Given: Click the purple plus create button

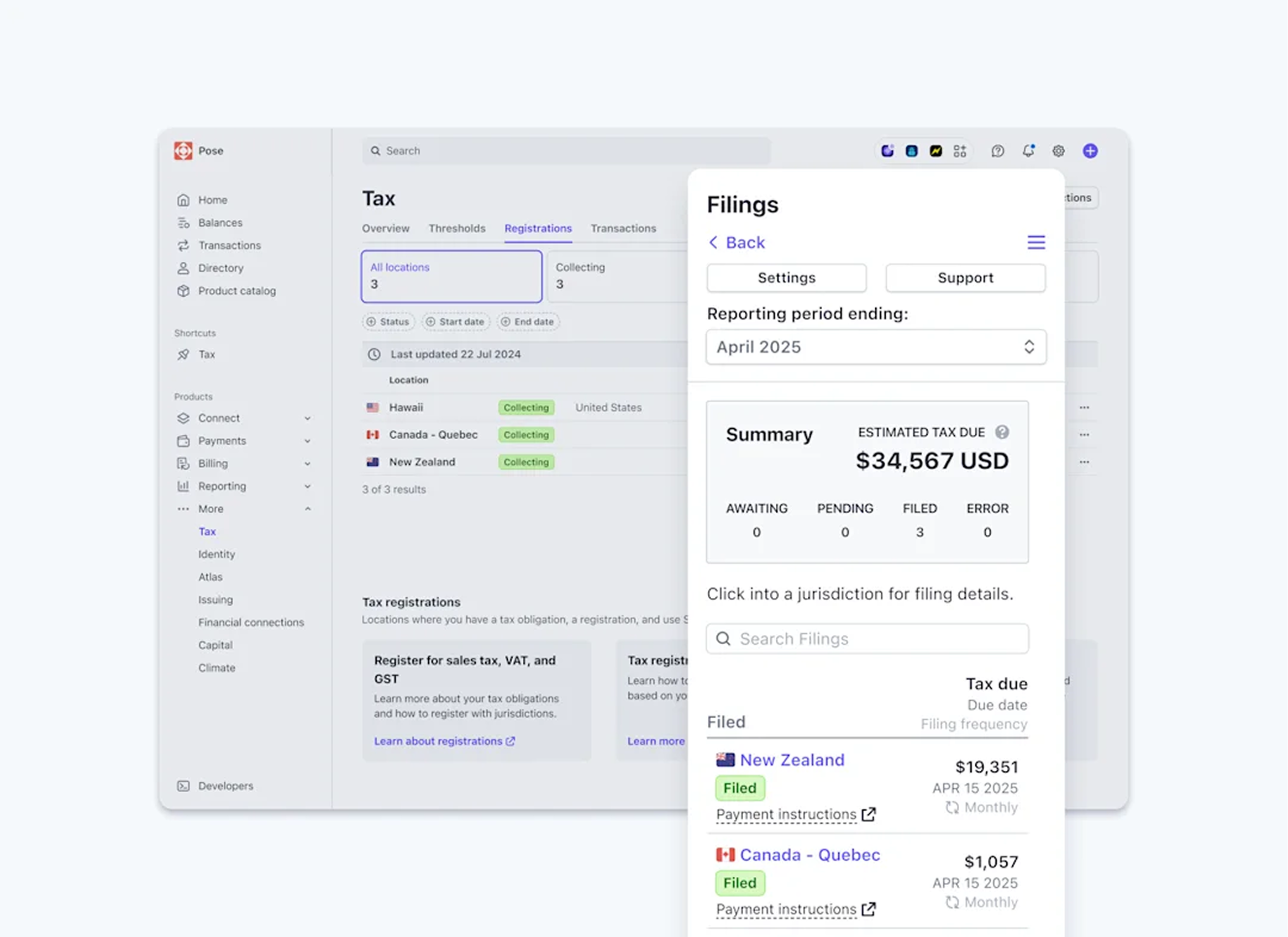Looking at the screenshot, I should (x=1090, y=150).
